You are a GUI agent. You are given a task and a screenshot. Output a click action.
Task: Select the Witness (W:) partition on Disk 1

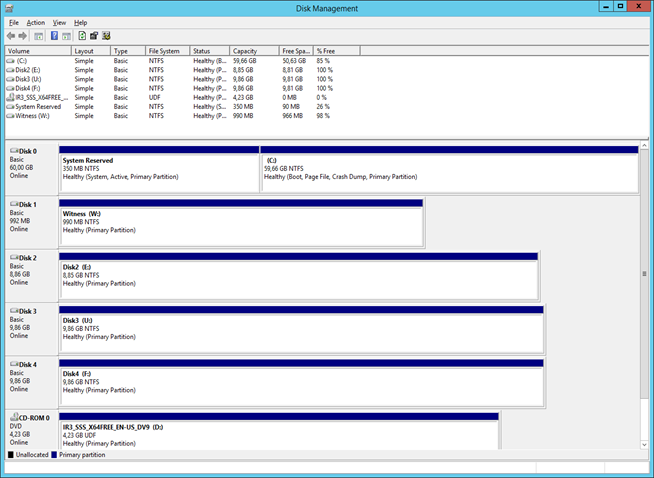coord(241,222)
